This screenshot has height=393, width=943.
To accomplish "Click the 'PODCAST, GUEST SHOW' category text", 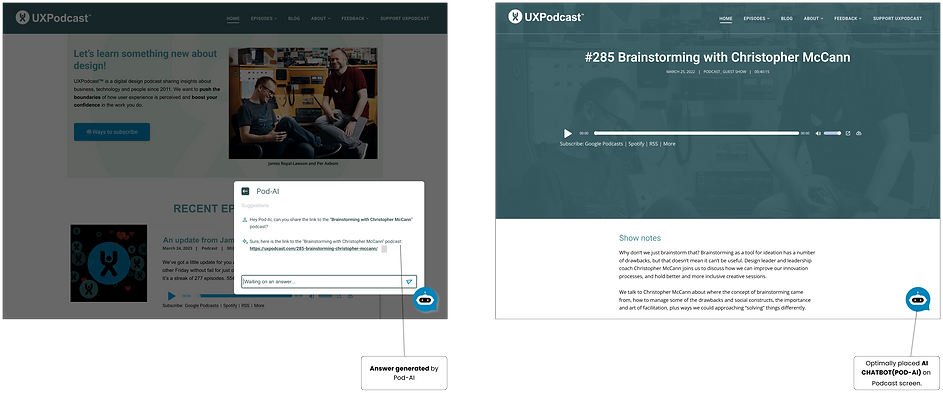I will 726,72.
